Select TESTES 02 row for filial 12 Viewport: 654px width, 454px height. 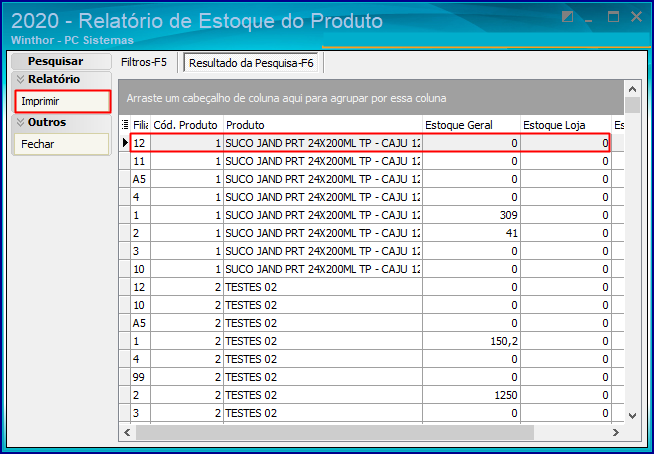point(371,287)
